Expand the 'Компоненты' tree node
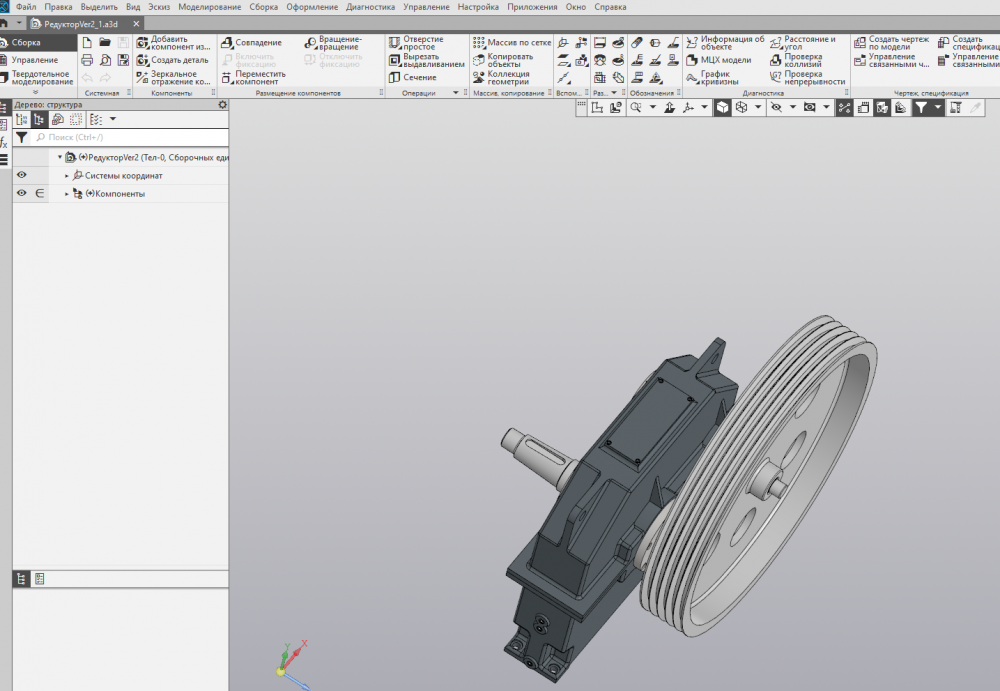Image resolution: width=1000 pixels, height=691 pixels. click(67, 194)
